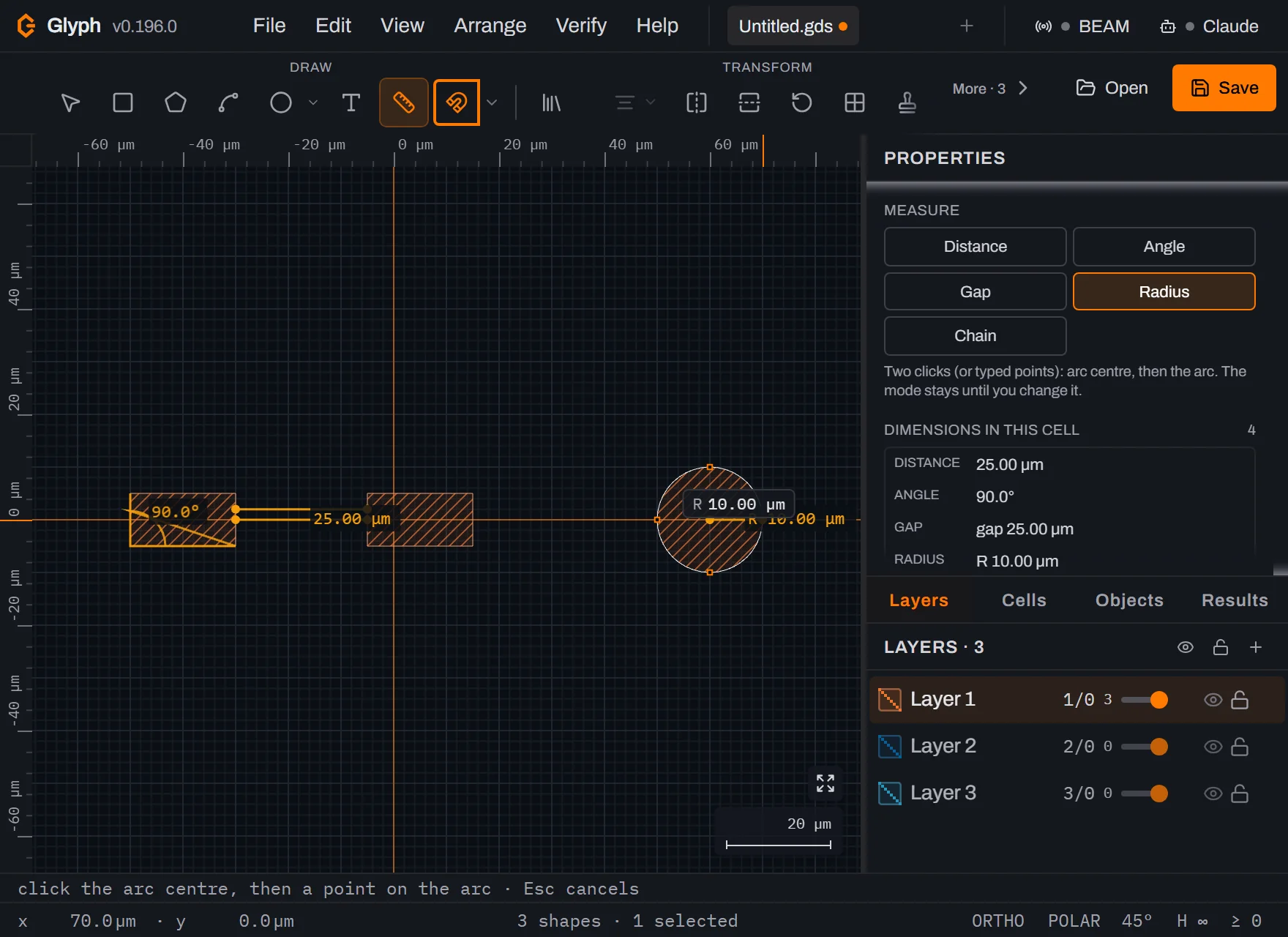Click the rotate counterclockwise icon
The width and height of the screenshot is (1288, 937).
(802, 102)
